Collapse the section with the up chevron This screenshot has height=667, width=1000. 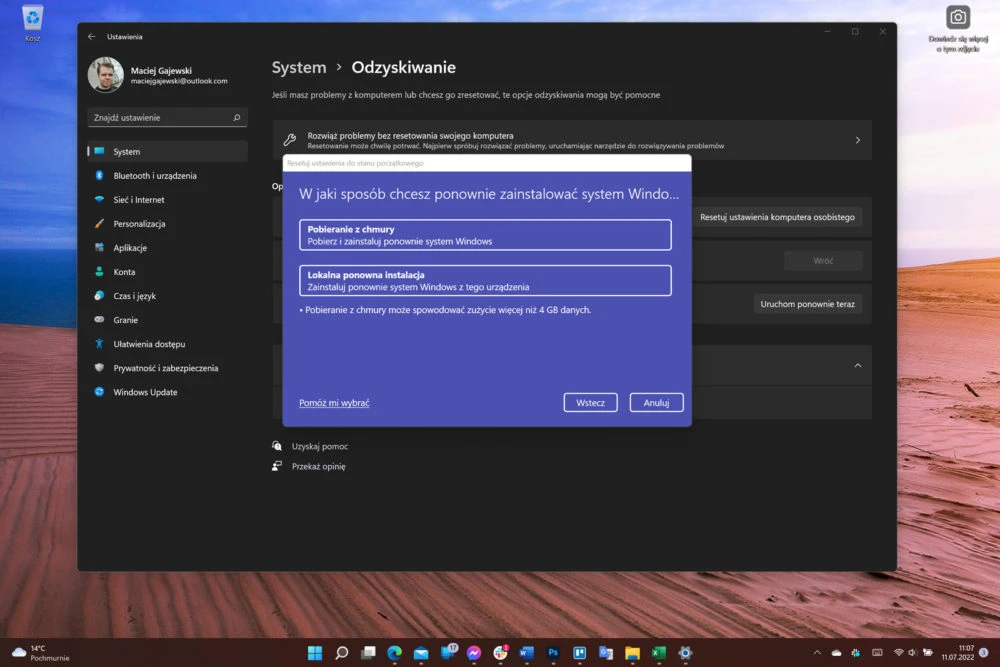click(858, 365)
